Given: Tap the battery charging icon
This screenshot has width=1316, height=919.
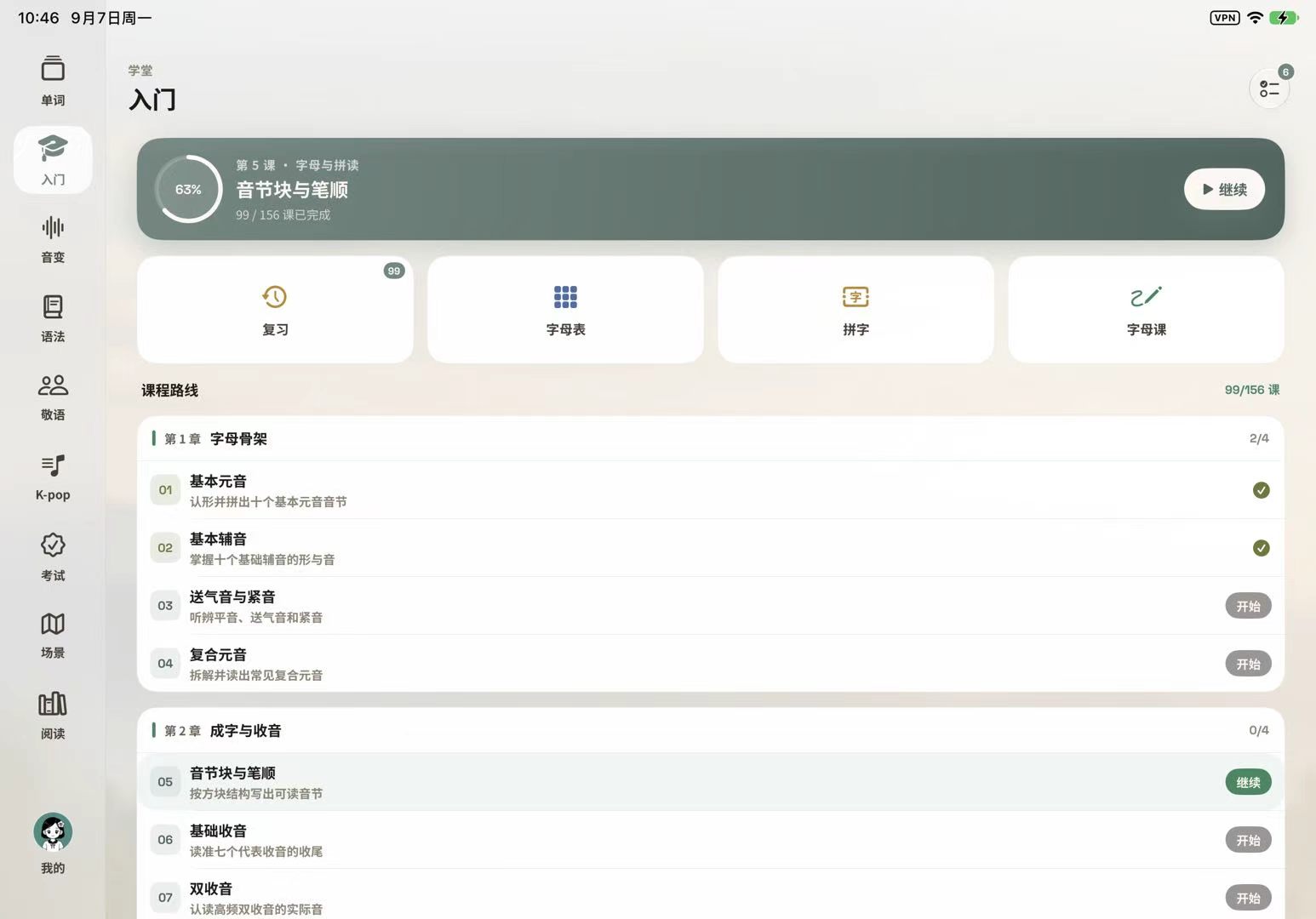Looking at the screenshot, I should (1284, 18).
